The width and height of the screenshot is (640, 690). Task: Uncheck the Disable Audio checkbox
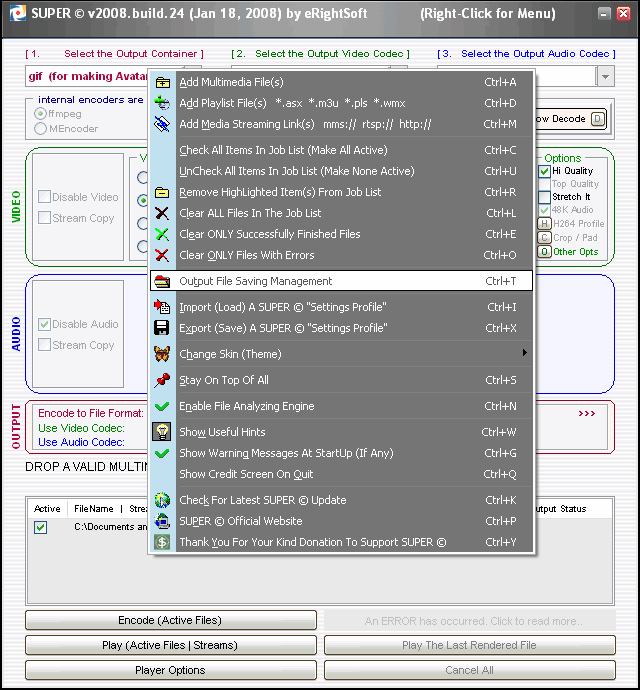44,324
